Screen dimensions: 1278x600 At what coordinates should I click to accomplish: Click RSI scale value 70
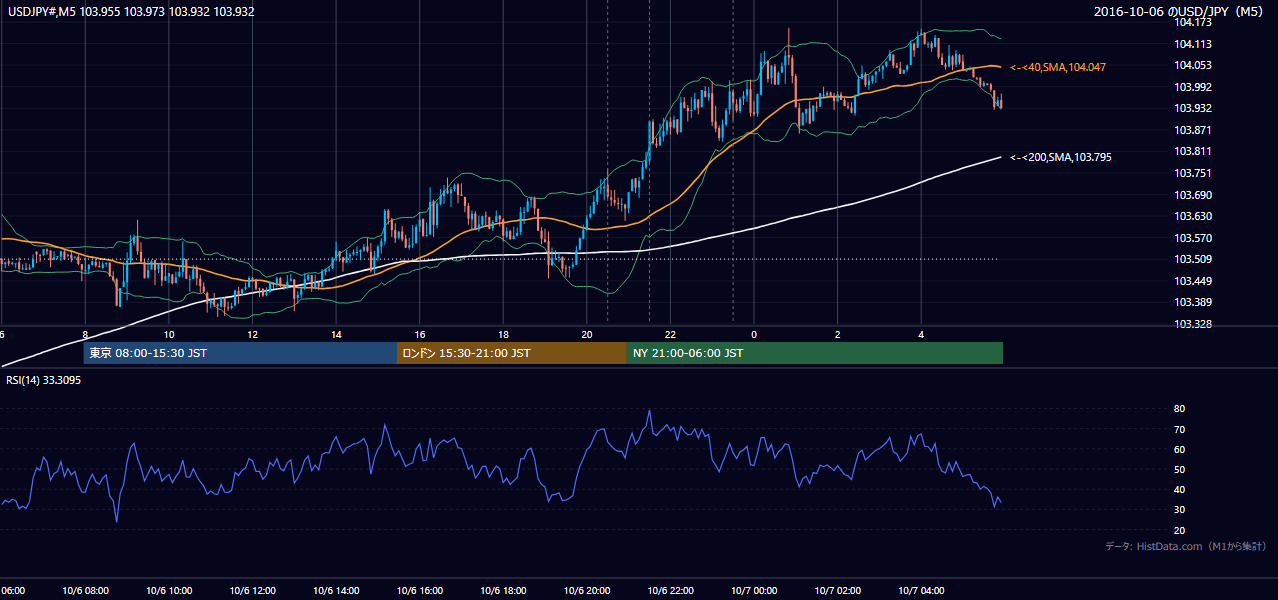[1179, 429]
